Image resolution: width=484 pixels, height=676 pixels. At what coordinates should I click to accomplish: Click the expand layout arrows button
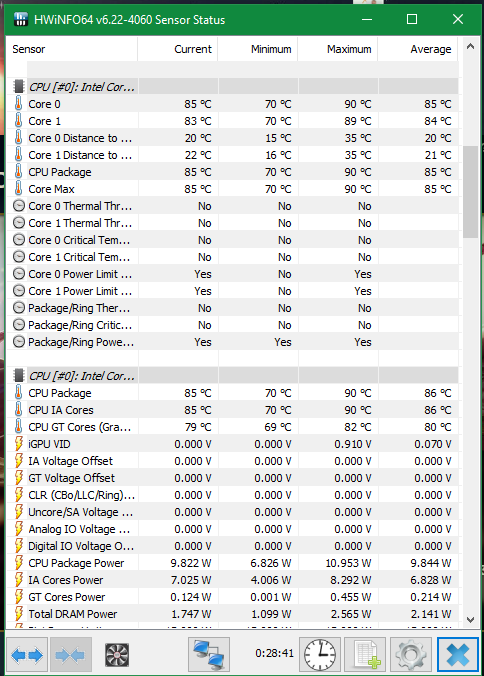coord(27,655)
